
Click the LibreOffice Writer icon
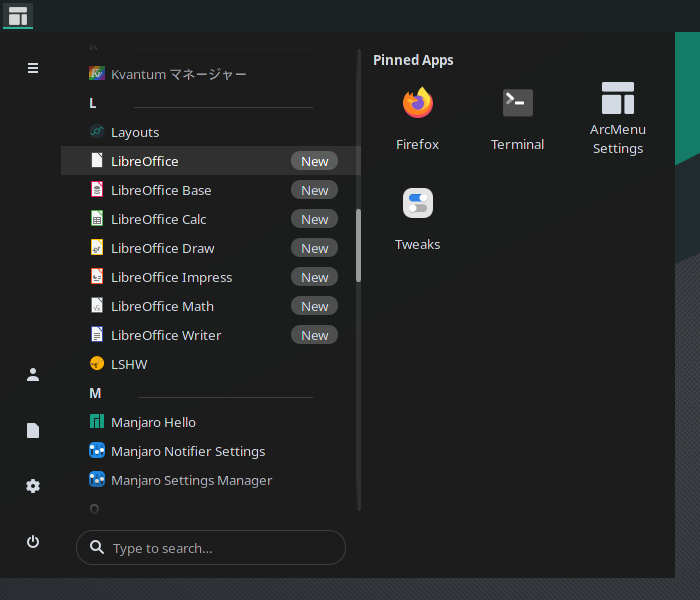point(97,334)
